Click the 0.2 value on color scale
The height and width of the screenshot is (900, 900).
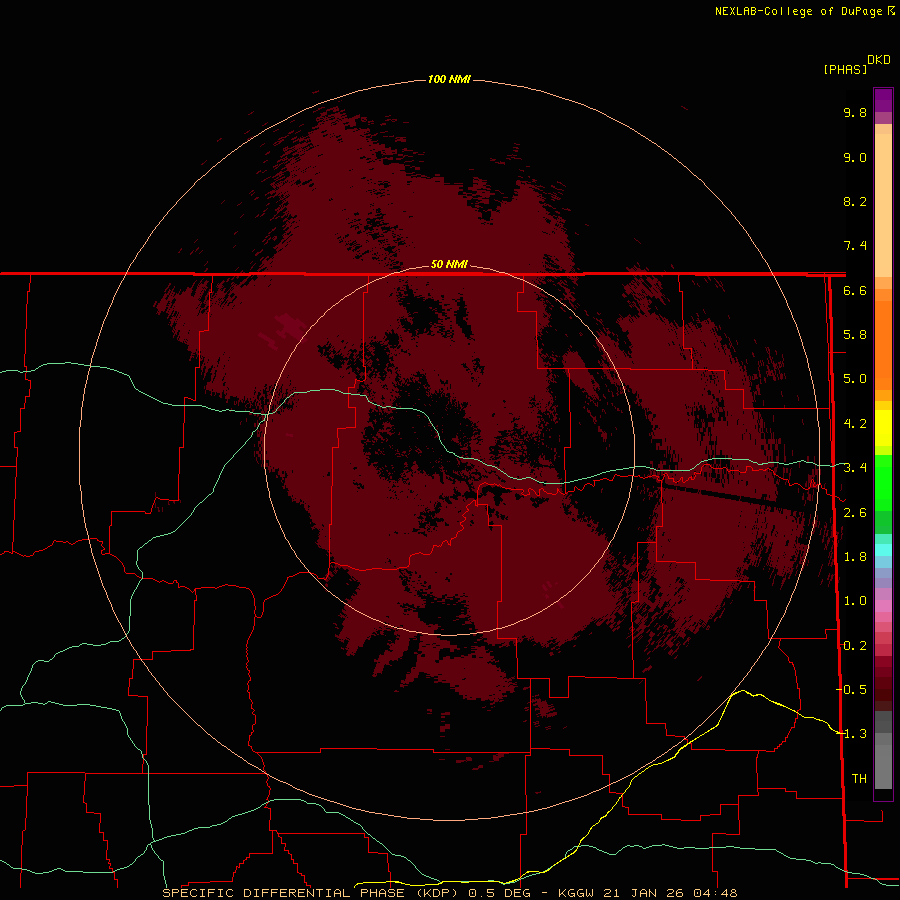[x=855, y=646]
